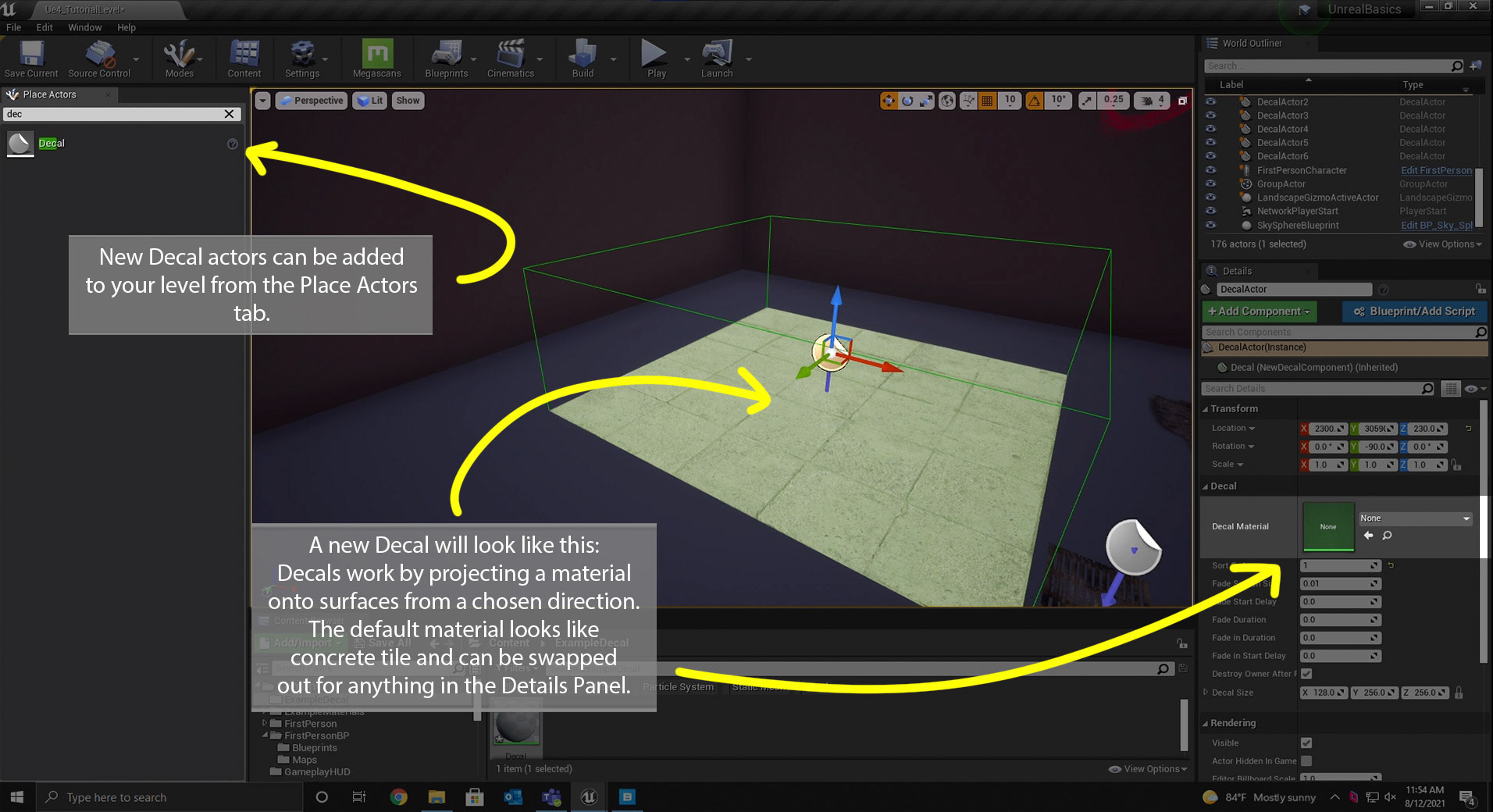Open the Edit menu
Viewport: 1493px width, 812px height.
[45, 27]
